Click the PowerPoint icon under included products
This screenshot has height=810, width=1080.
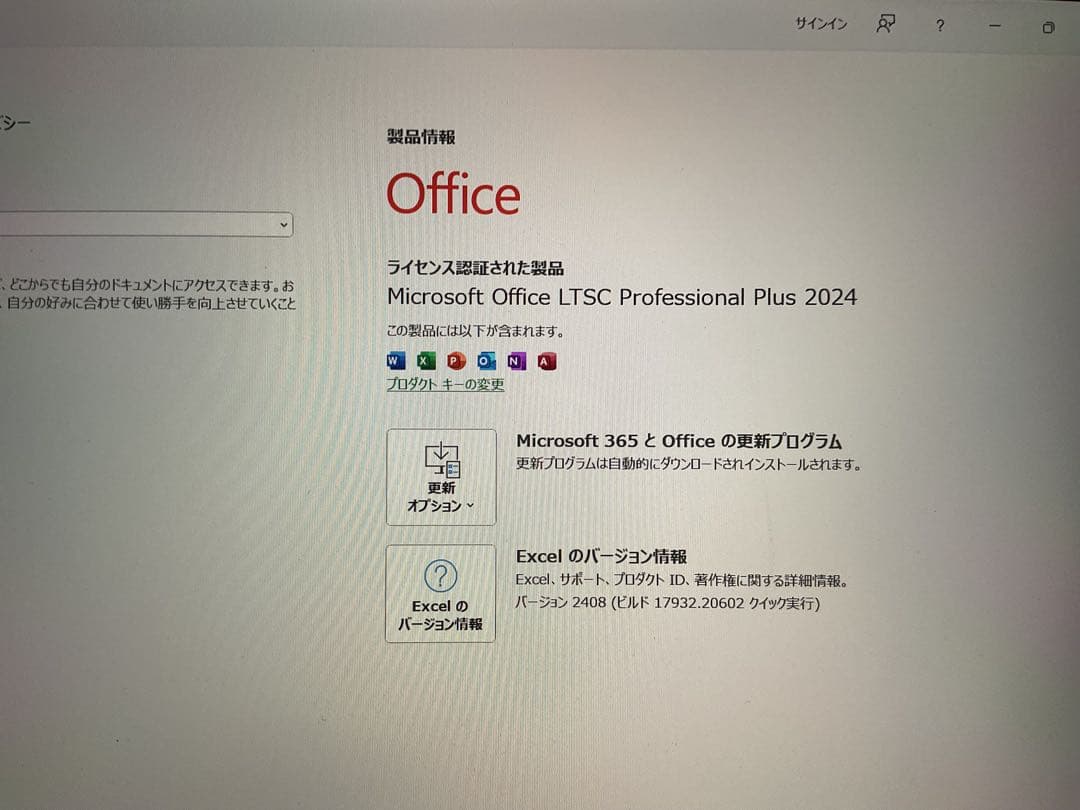point(455,361)
